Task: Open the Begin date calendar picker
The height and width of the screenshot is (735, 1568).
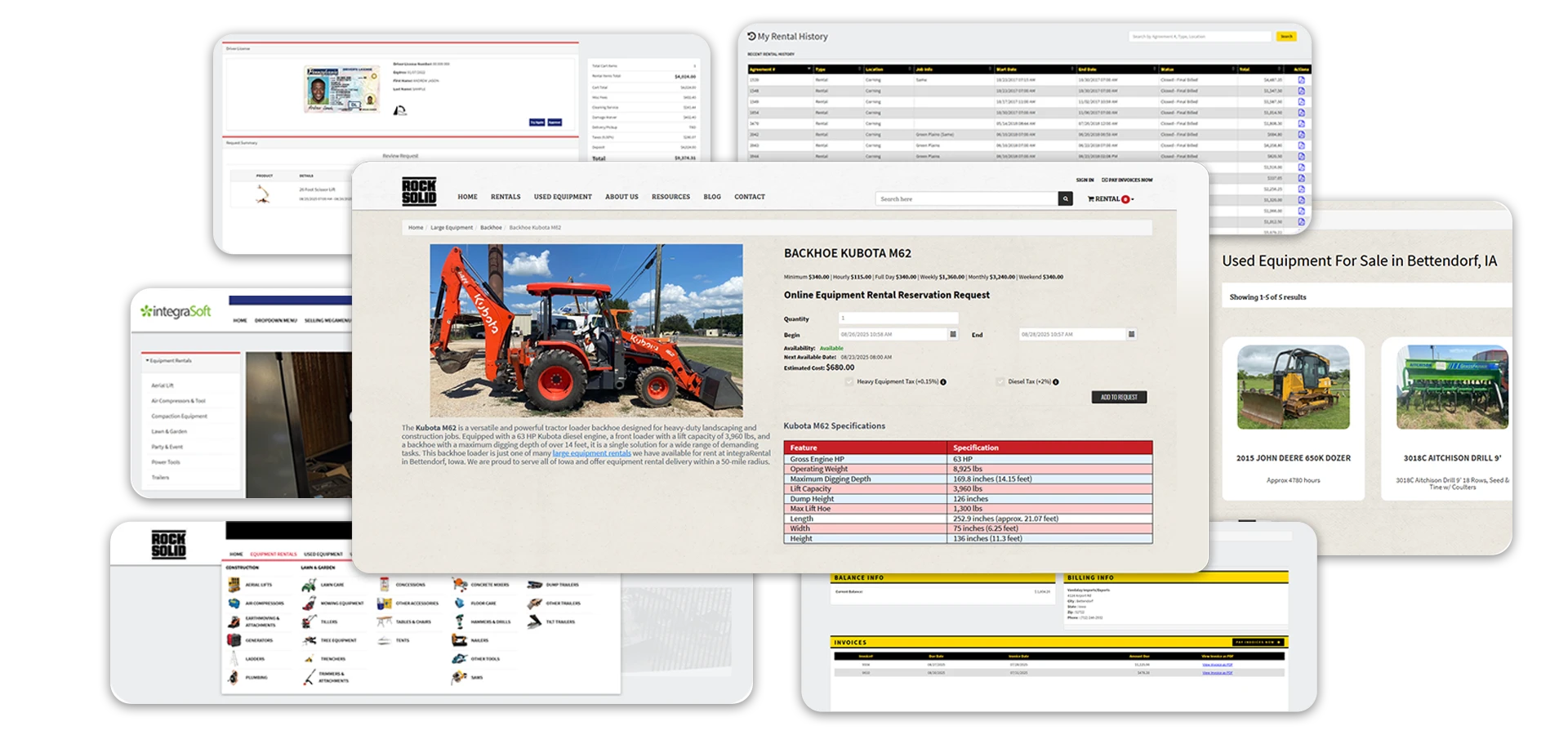Action: tap(952, 334)
